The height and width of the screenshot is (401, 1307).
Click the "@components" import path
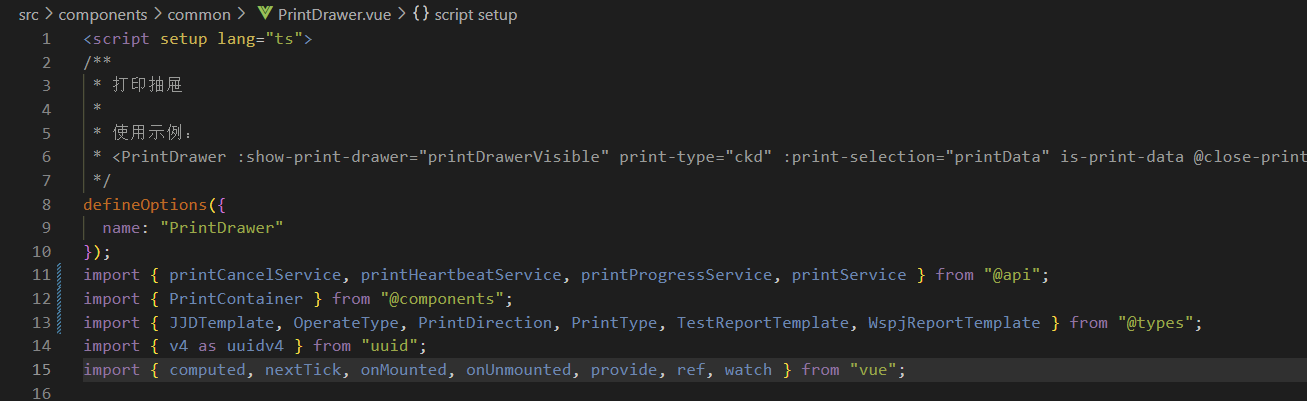coord(442,299)
